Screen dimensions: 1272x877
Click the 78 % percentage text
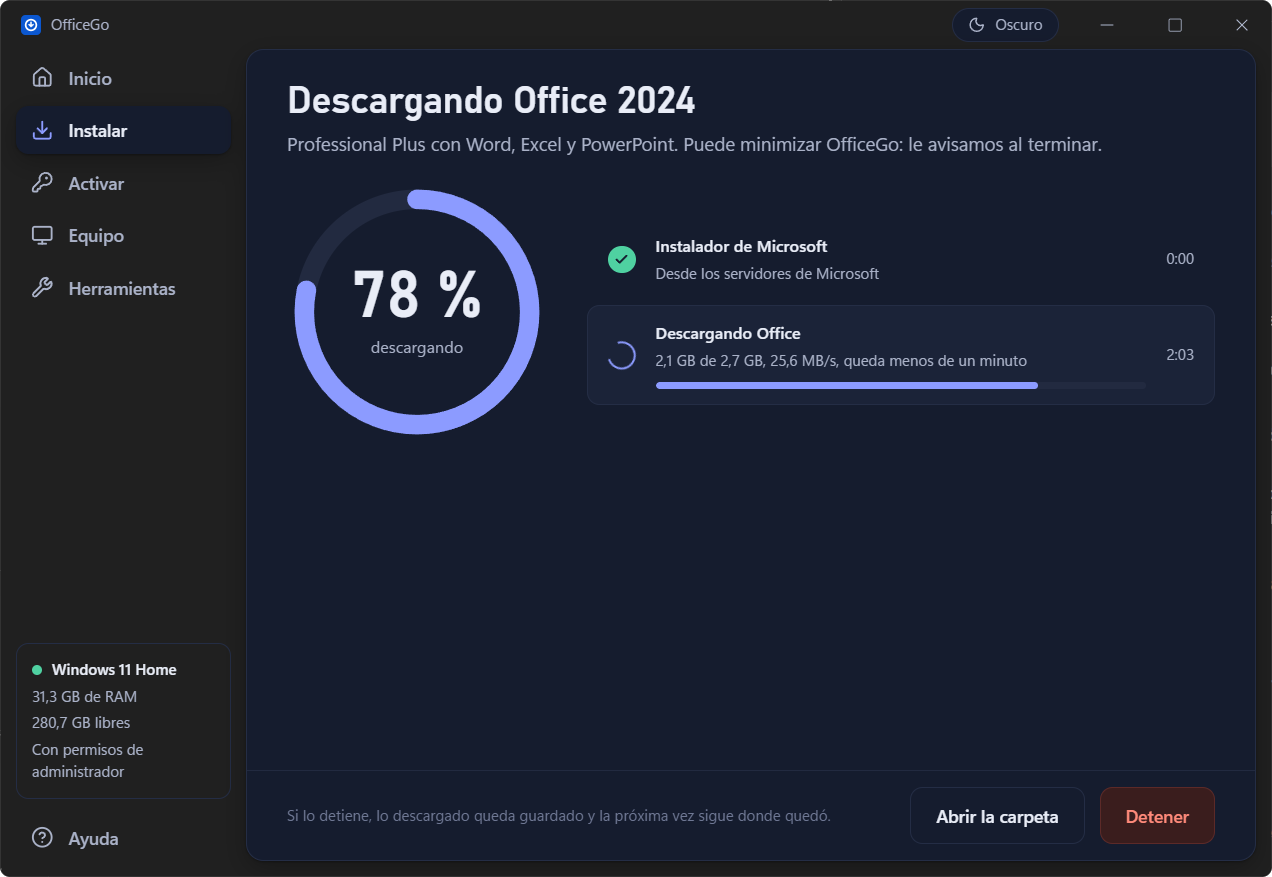coord(417,293)
